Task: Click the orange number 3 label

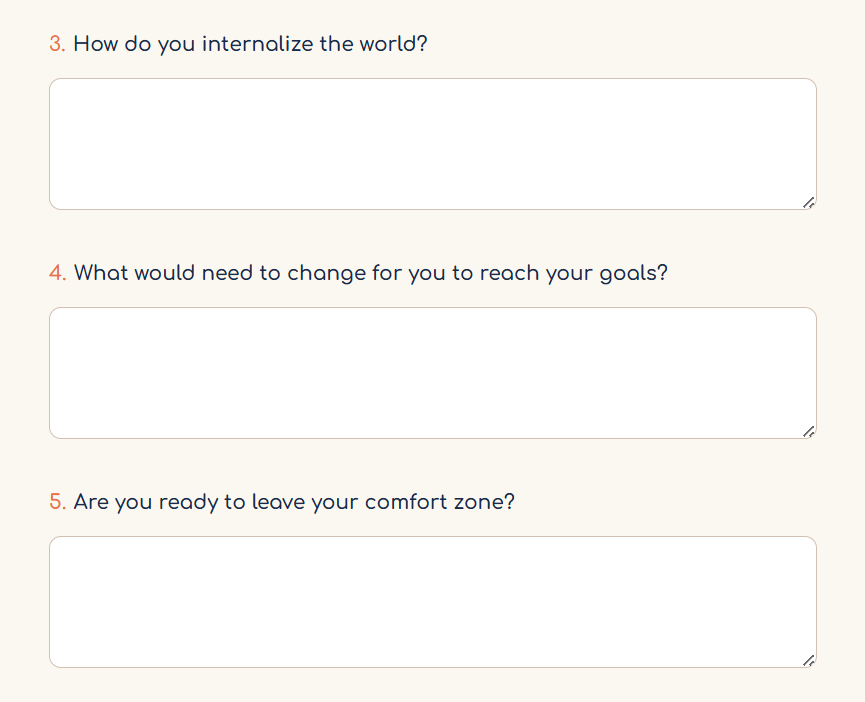Action: click(x=57, y=44)
